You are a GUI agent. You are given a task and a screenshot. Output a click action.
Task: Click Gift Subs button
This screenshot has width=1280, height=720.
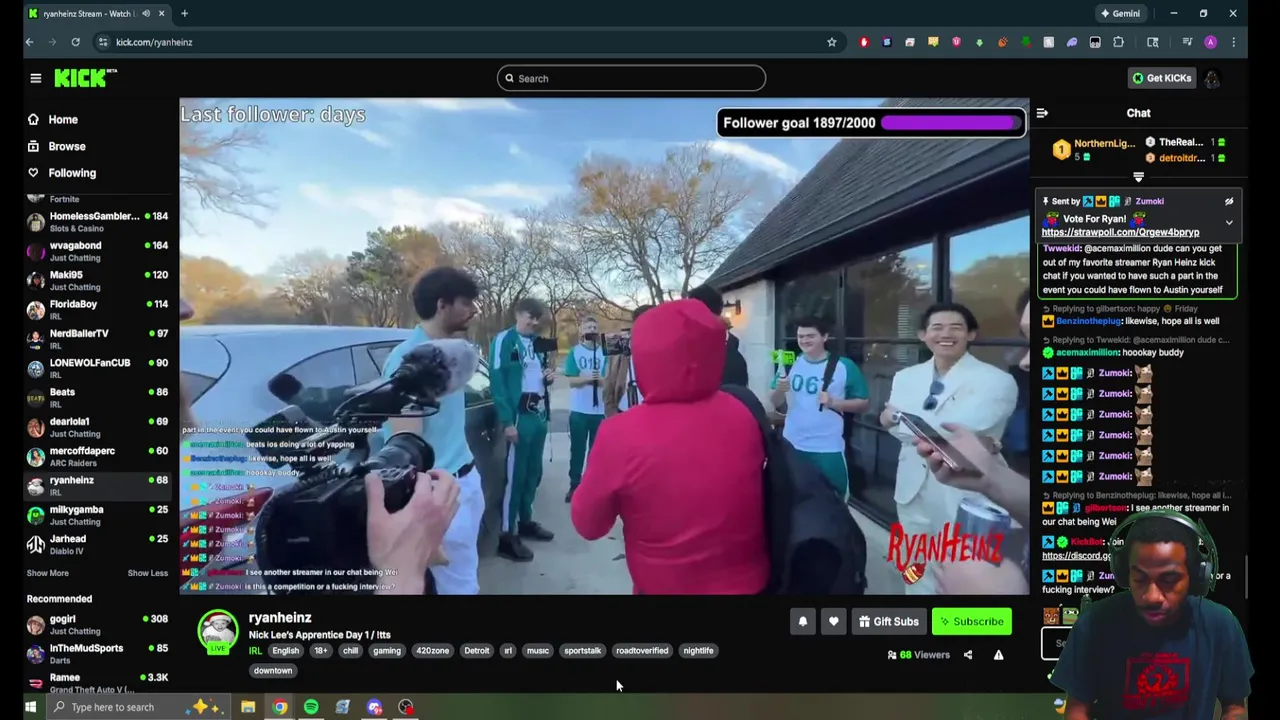tap(888, 622)
